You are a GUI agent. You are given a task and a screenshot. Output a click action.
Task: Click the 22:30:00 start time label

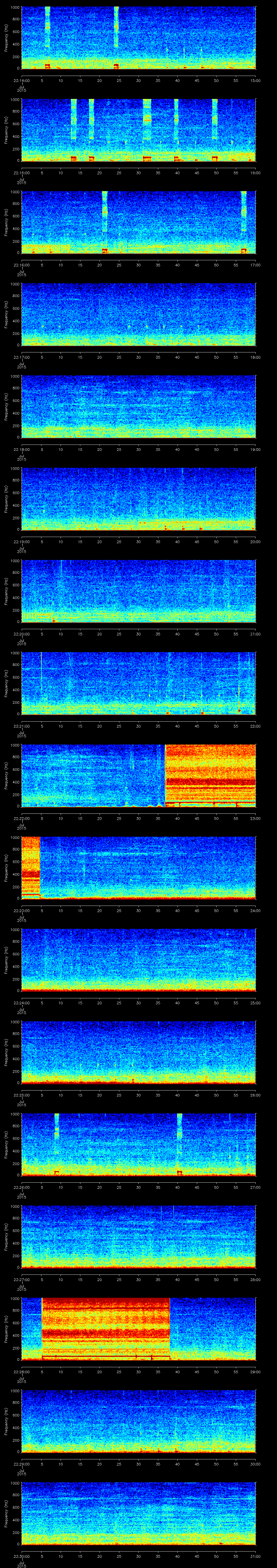click(x=22, y=1556)
